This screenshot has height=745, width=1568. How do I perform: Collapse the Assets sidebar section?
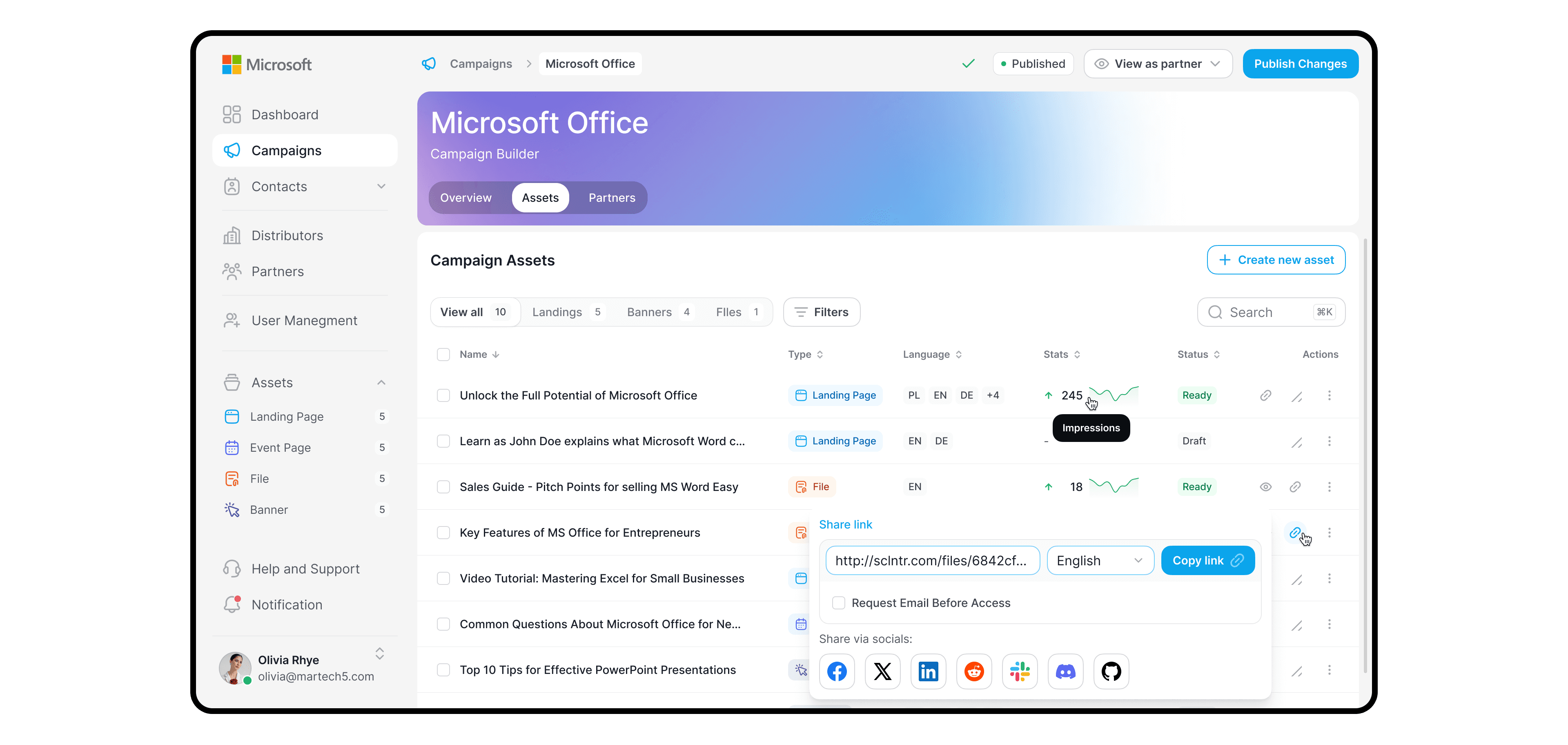click(x=381, y=383)
